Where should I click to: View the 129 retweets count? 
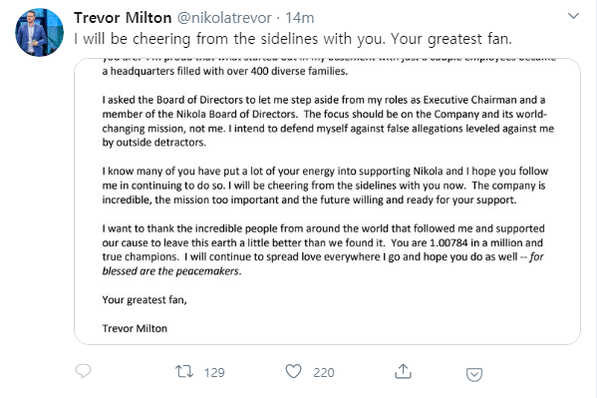tap(214, 372)
